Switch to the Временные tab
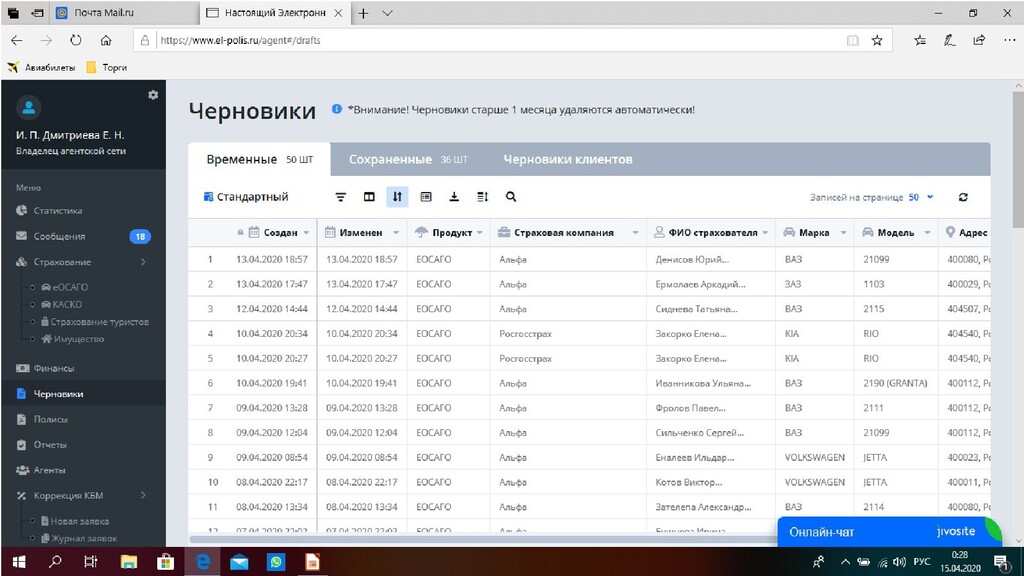1024x576 pixels. [x=259, y=159]
